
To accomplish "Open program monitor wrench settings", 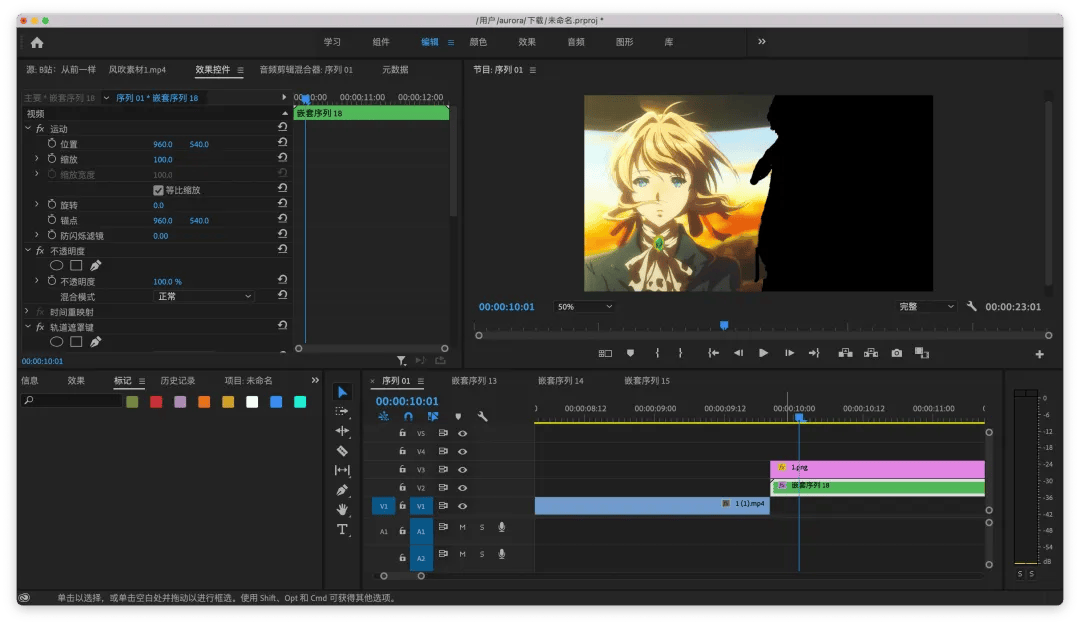I will click(x=972, y=307).
